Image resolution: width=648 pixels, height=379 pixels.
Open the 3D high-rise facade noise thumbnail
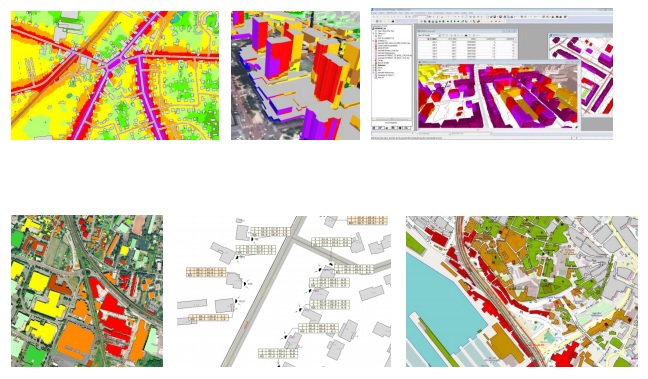tap(295, 75)
